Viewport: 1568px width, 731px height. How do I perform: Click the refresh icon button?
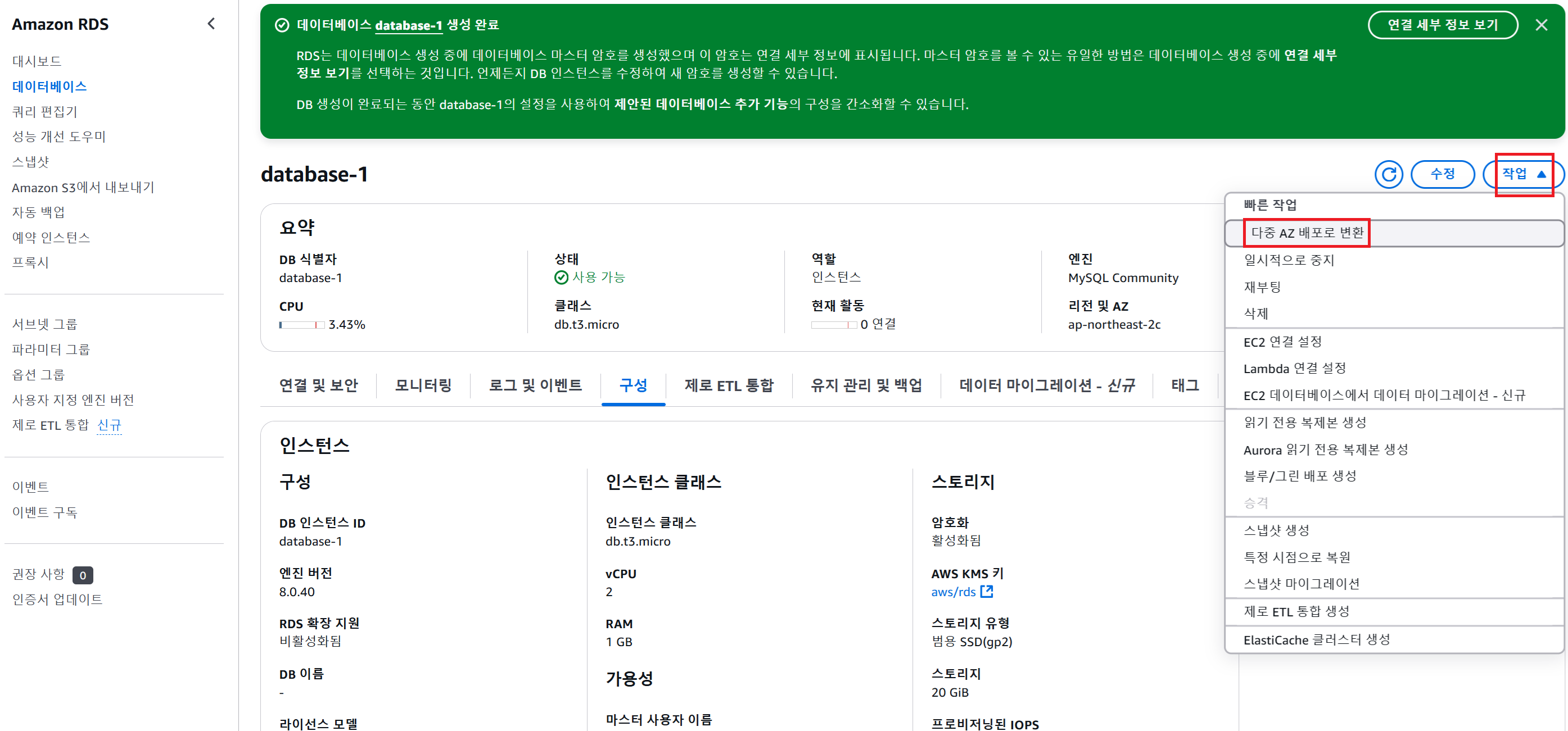tap(1389, 175)
